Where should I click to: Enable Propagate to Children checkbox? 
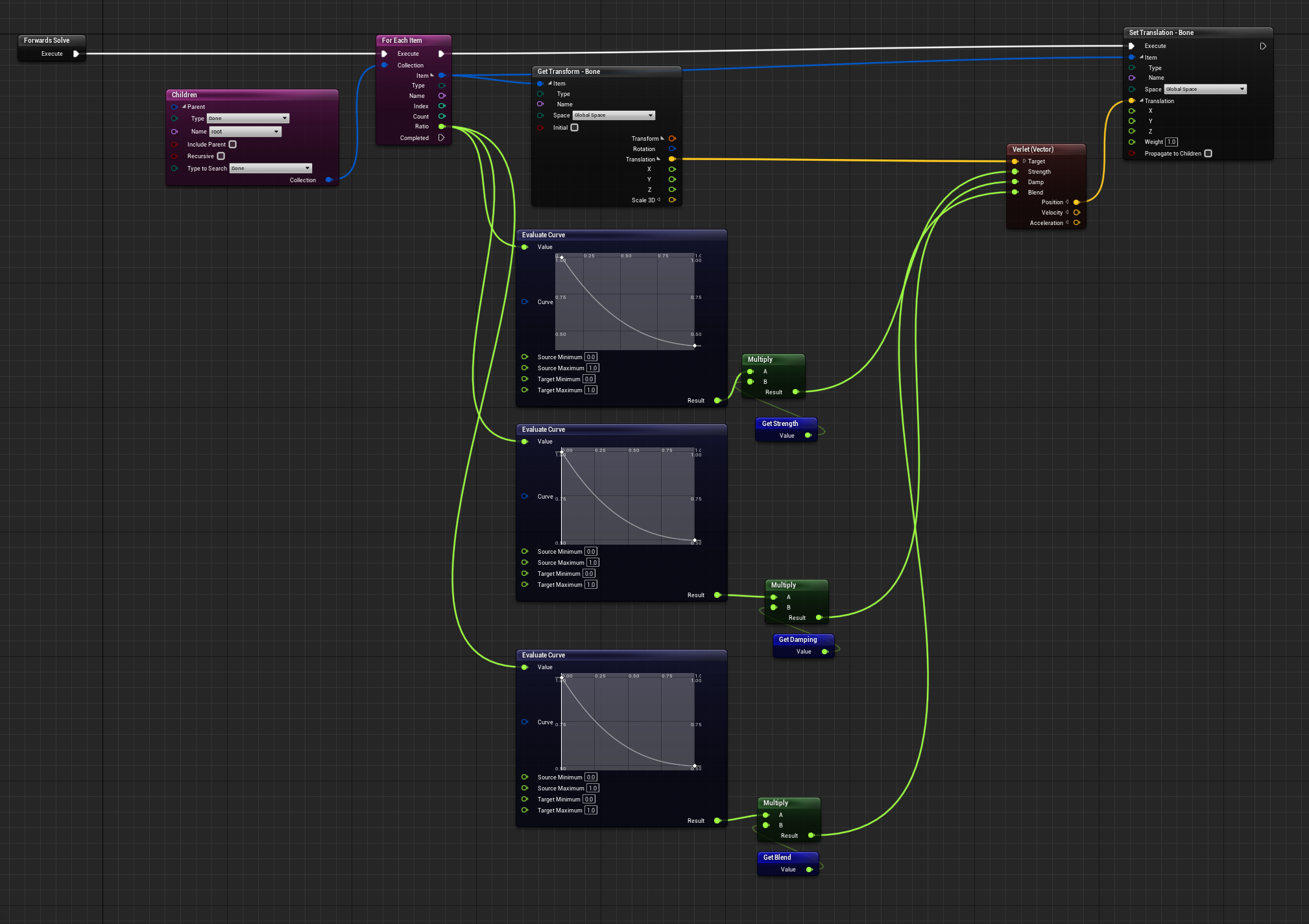1208,154
